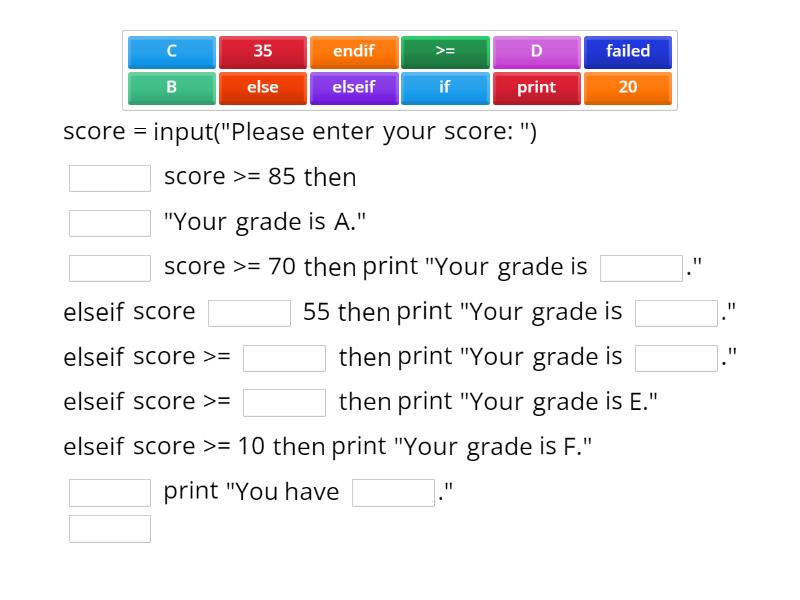The height and width of the screenshot is (600, 800).
Task: Select the "print" word tile
Action: (537, 88)
